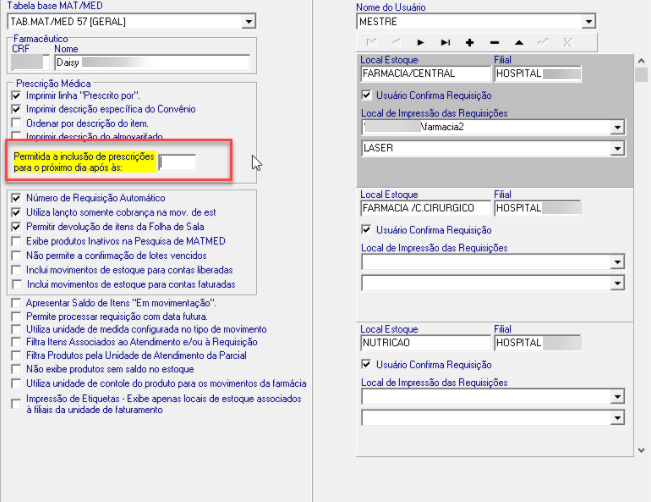Screen dimensions: 651x502
Task: Go to next record in navigator
Action: (x=420, y=42)
